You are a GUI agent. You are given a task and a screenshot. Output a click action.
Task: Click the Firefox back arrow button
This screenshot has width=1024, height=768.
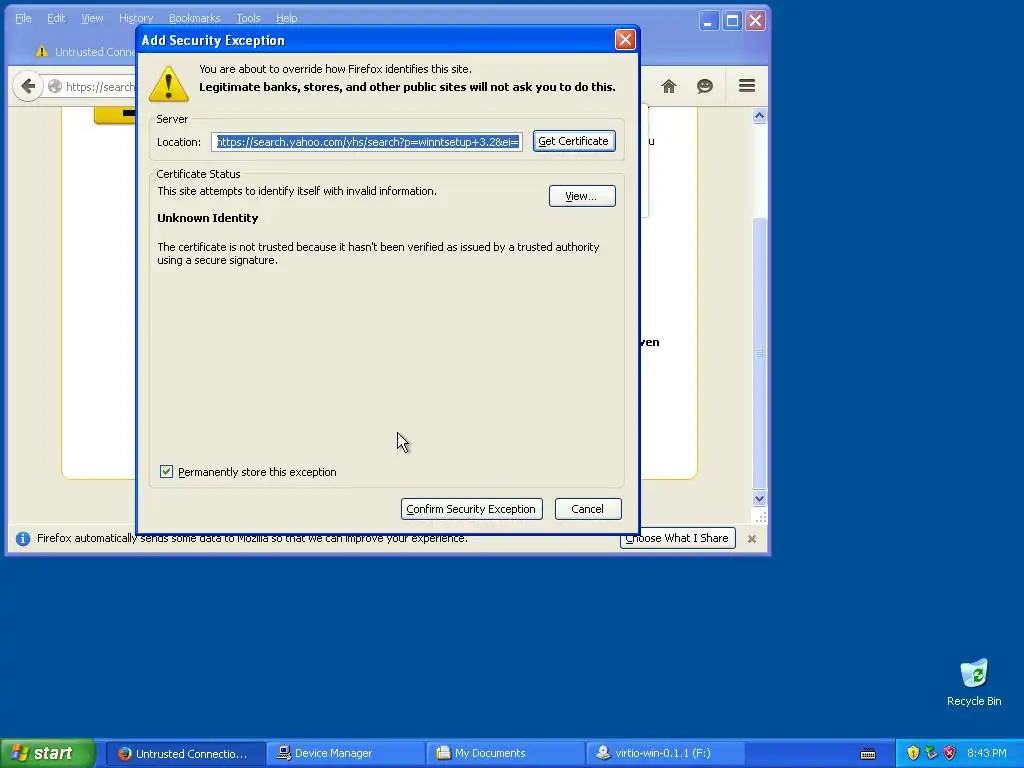(28, 86)
